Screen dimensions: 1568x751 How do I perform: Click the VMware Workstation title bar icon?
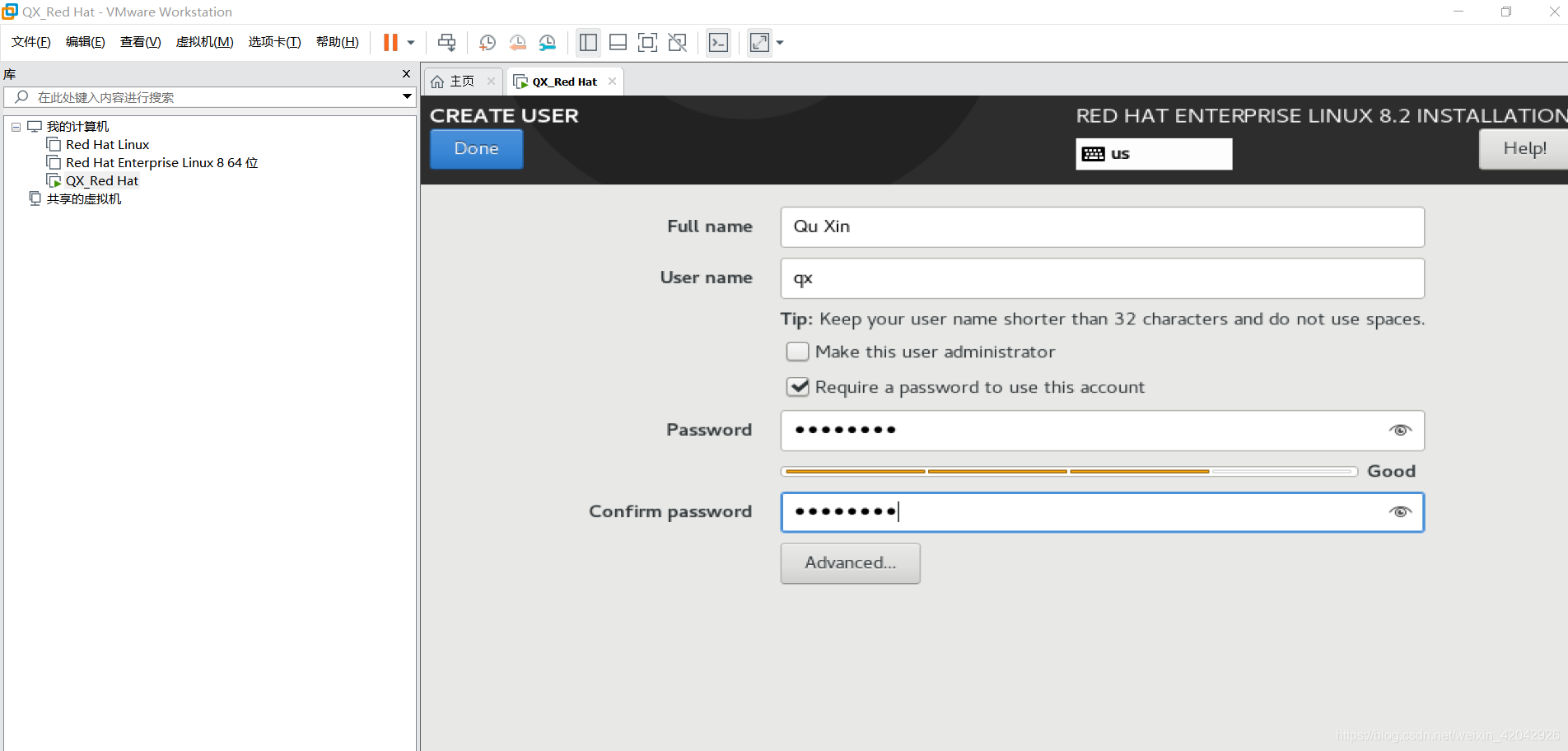[x=10, y=12]
